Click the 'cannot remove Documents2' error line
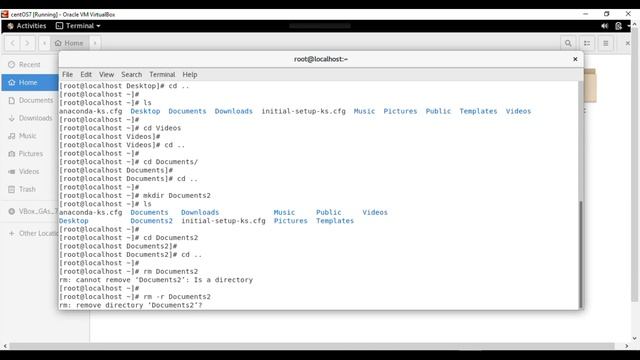 click(x=156, y=280)
